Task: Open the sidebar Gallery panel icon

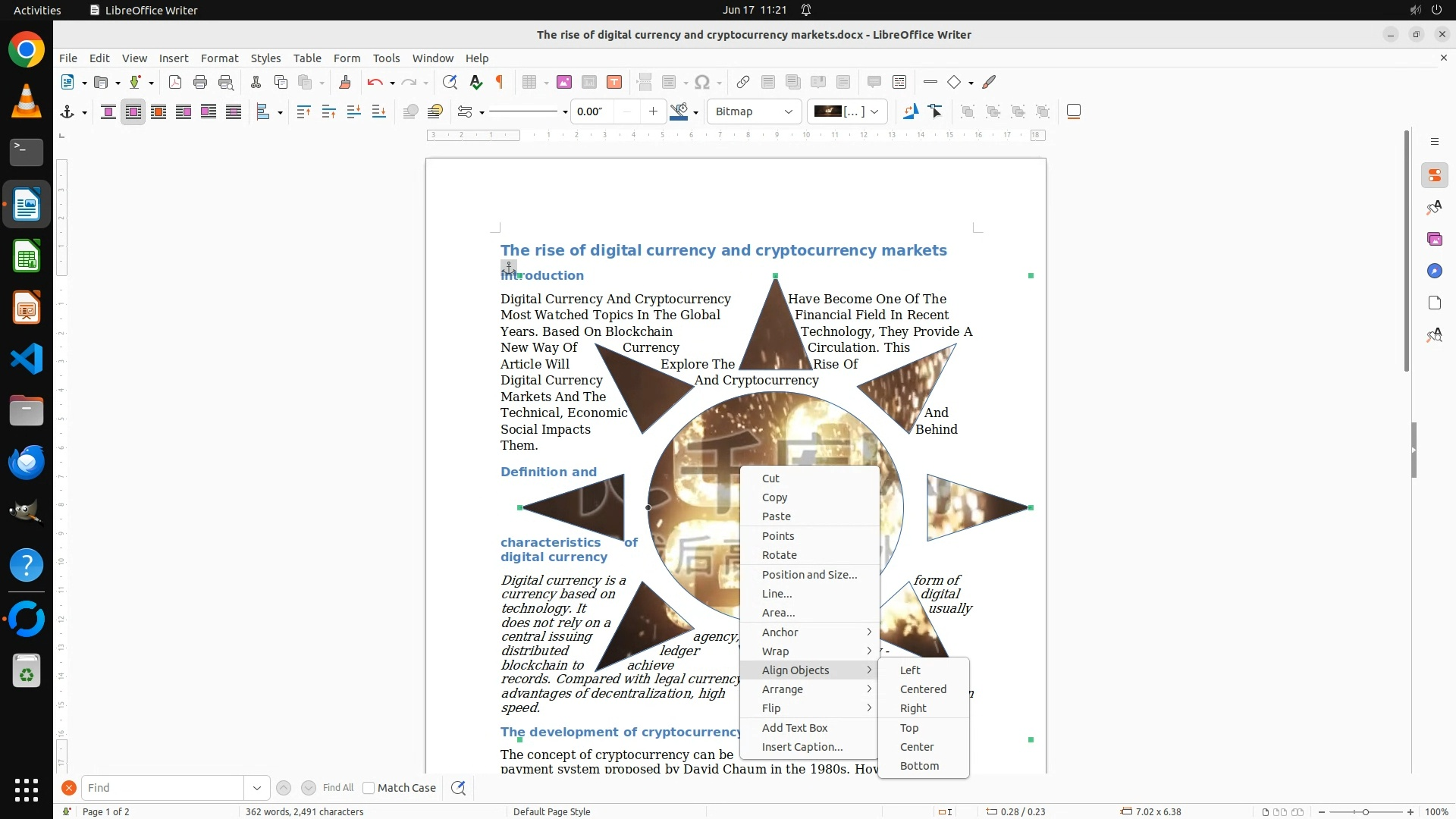Action: click(1434, 239)
